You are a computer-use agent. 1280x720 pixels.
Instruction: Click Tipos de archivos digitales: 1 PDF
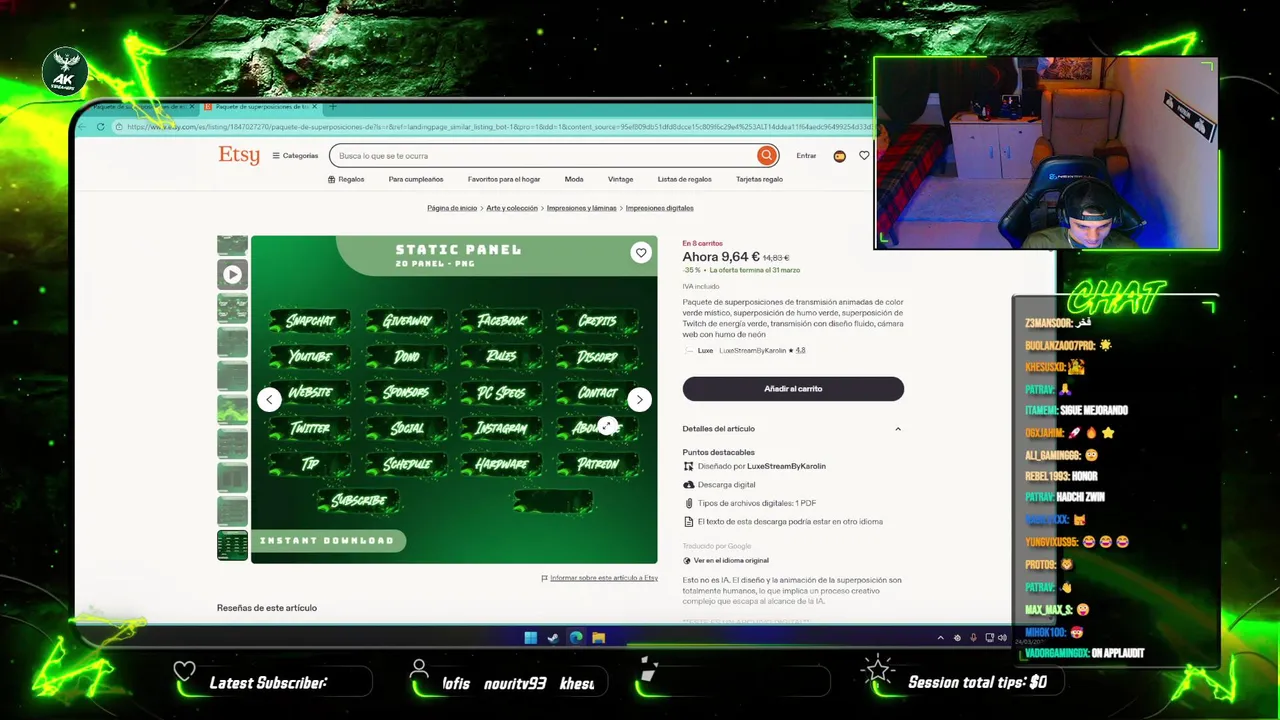757,503
